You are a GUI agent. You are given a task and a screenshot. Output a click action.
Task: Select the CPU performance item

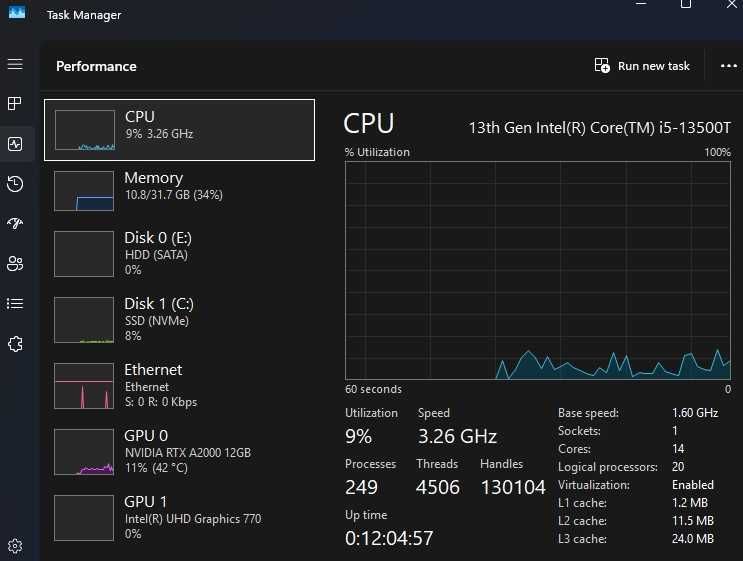point(179,130)
